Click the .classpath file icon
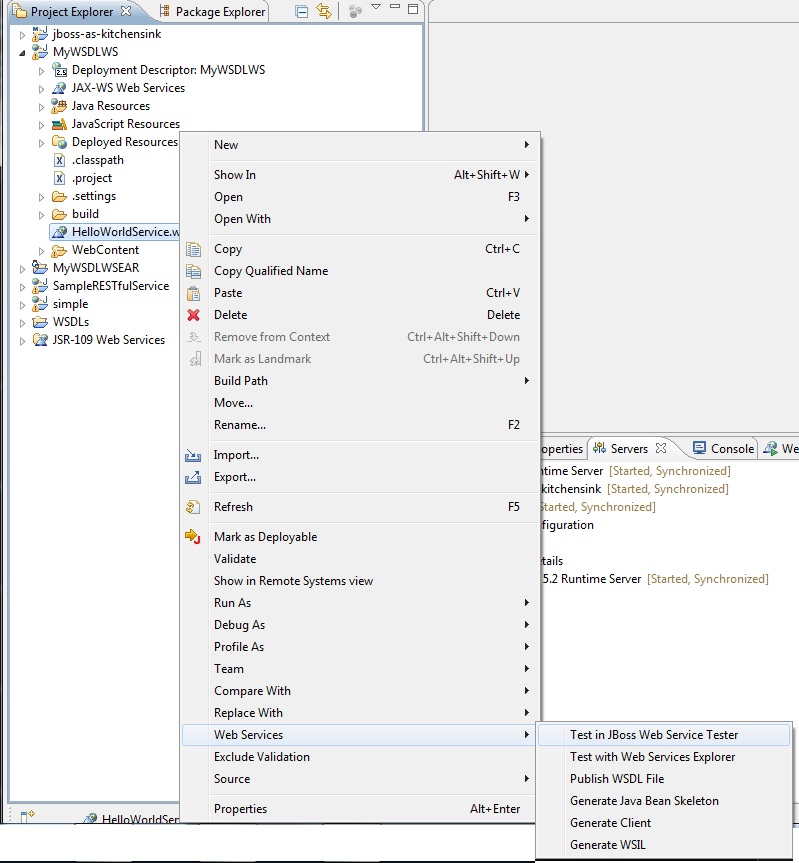 tap(59, 160)
